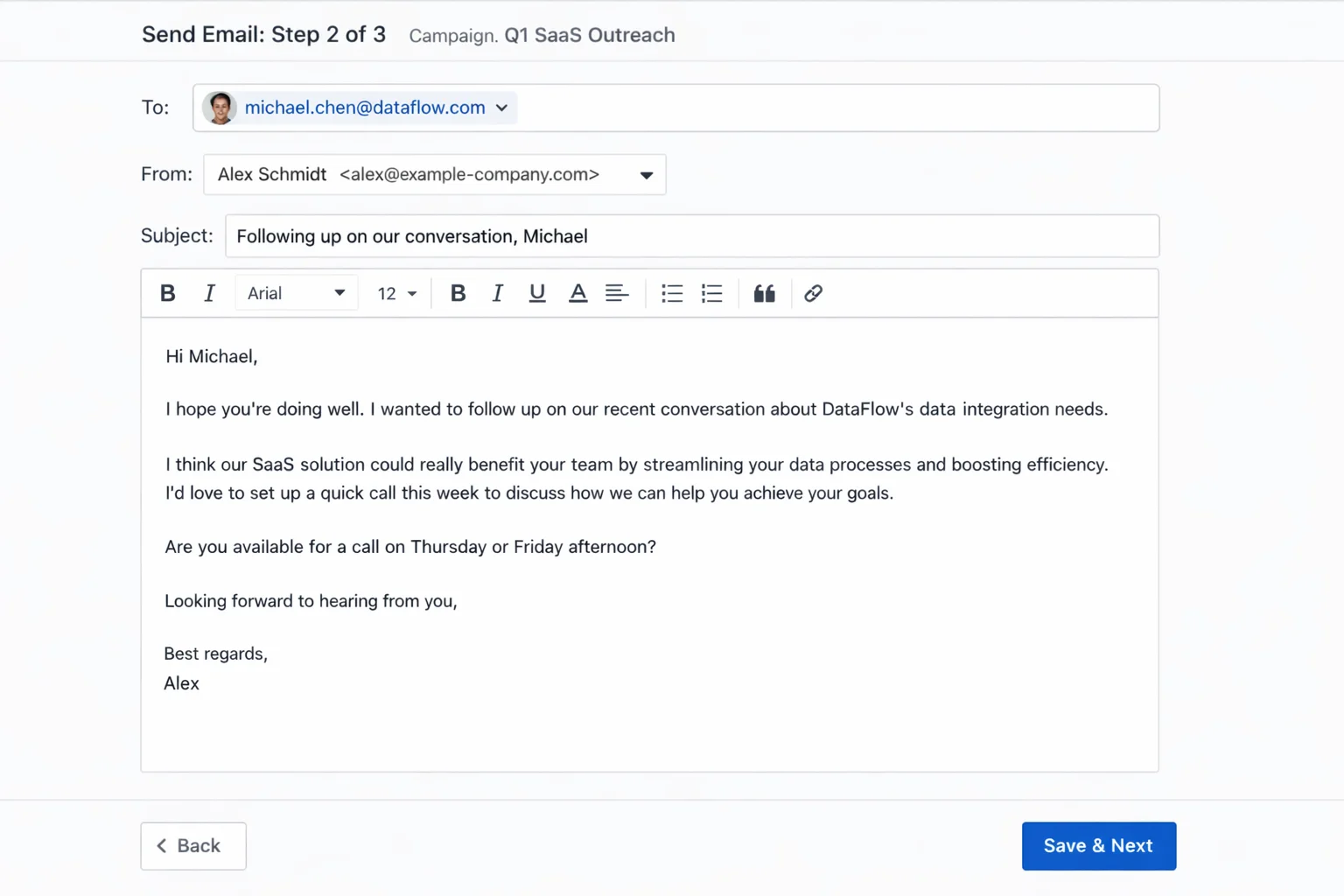Image resolution: width=1344 pixels, height=896 pixels.
Task: Select the Q1 SaaS Outreach campaign label
Action: pos(589,35)
